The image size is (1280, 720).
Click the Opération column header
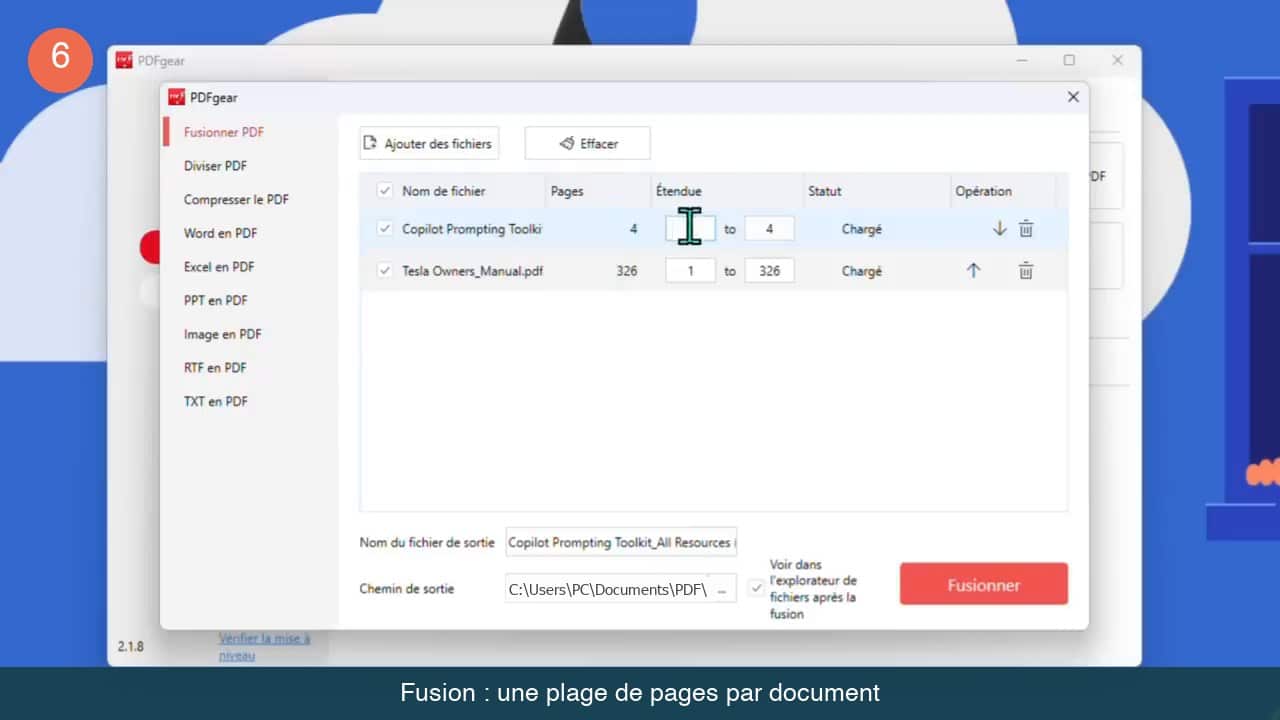(x=984, y=191)
